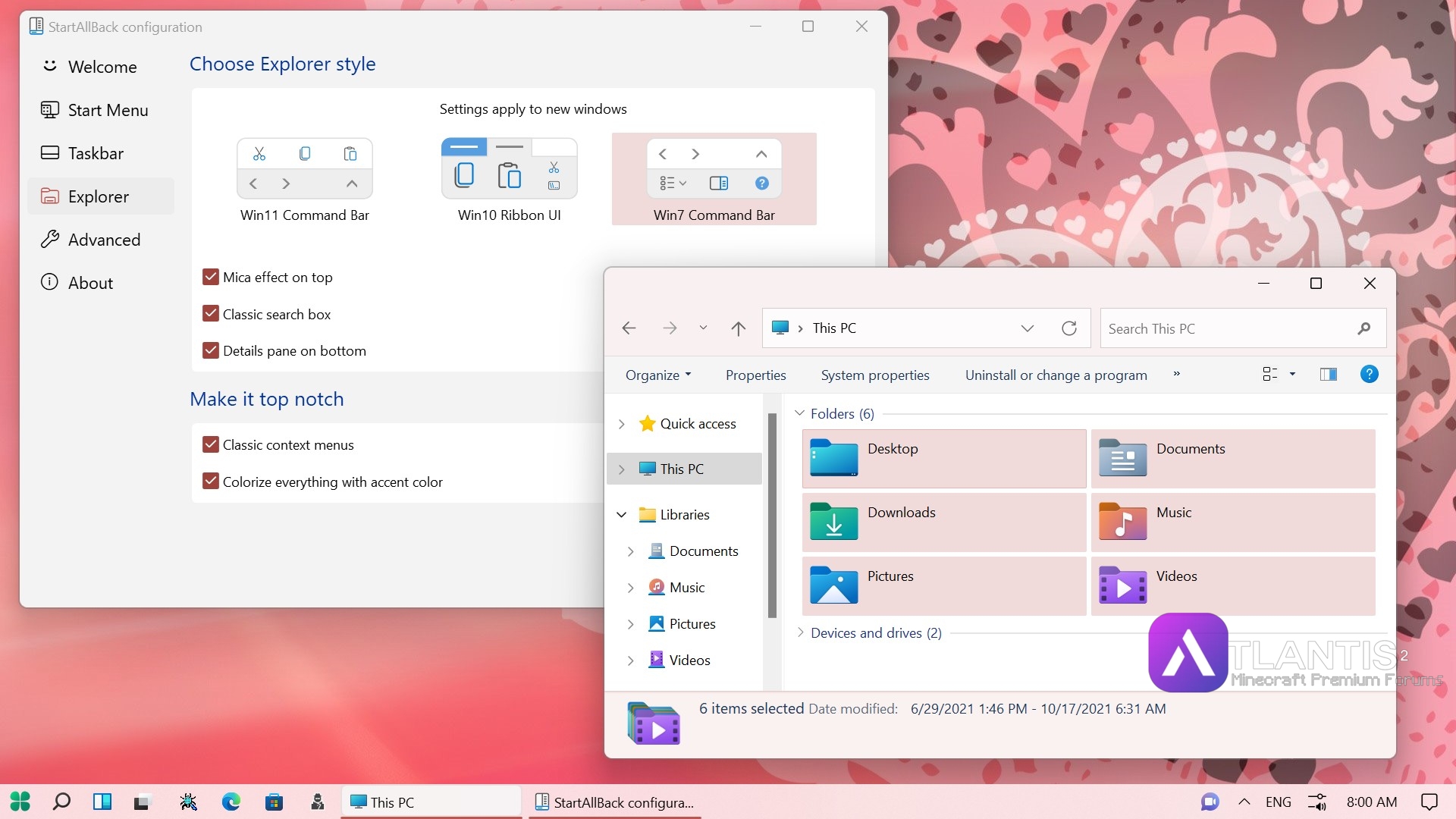The height and width of the screenshot is (819, 1456).
Task: Open the Start Menu settings section
Action: click(101, 110)
